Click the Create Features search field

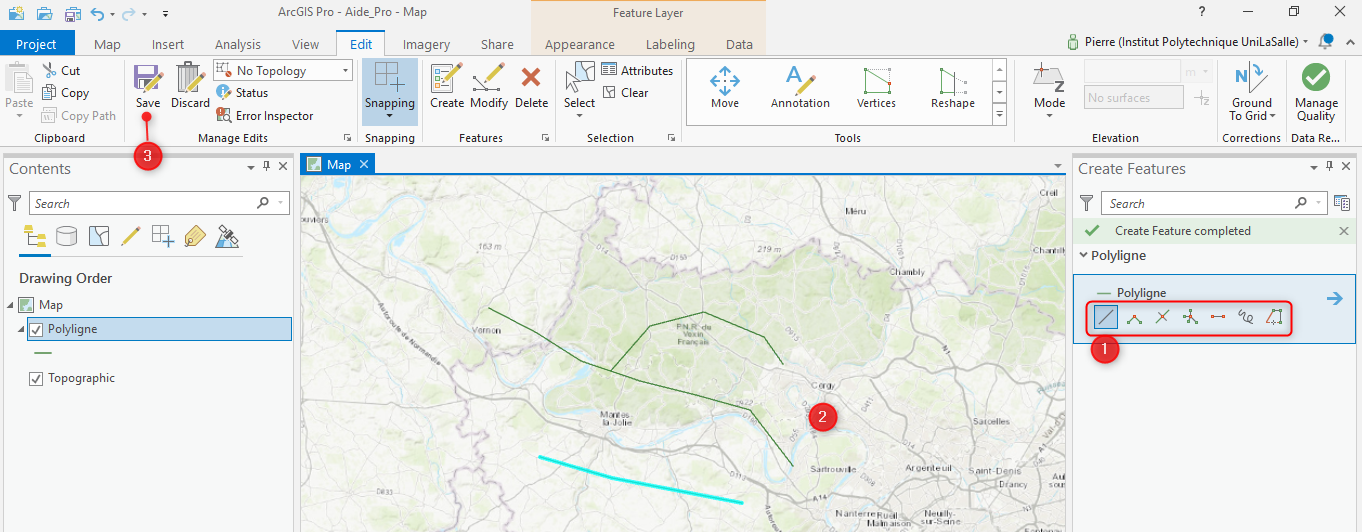[x=1215, y=203]
